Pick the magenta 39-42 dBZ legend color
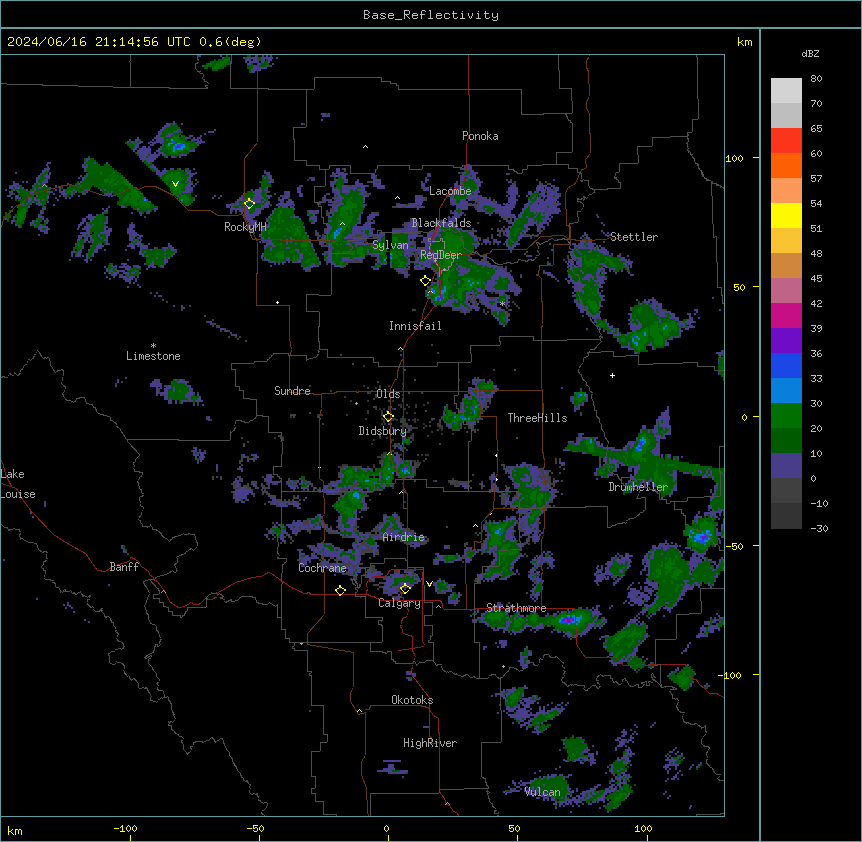 (x=786, y=315)
